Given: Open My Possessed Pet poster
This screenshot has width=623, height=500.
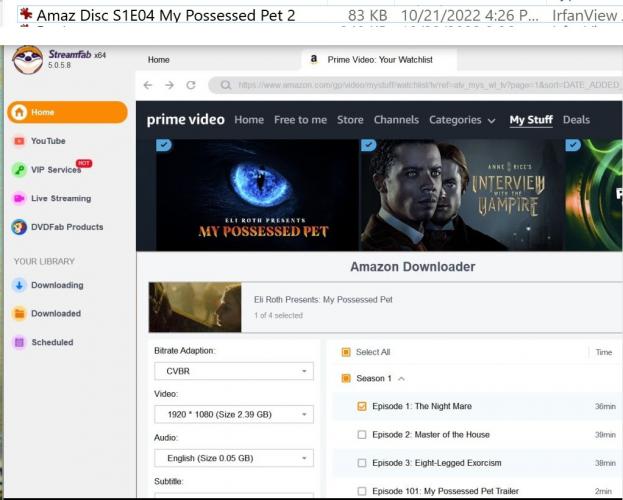Looking at the screenshot, I should (x=257, y=195).
